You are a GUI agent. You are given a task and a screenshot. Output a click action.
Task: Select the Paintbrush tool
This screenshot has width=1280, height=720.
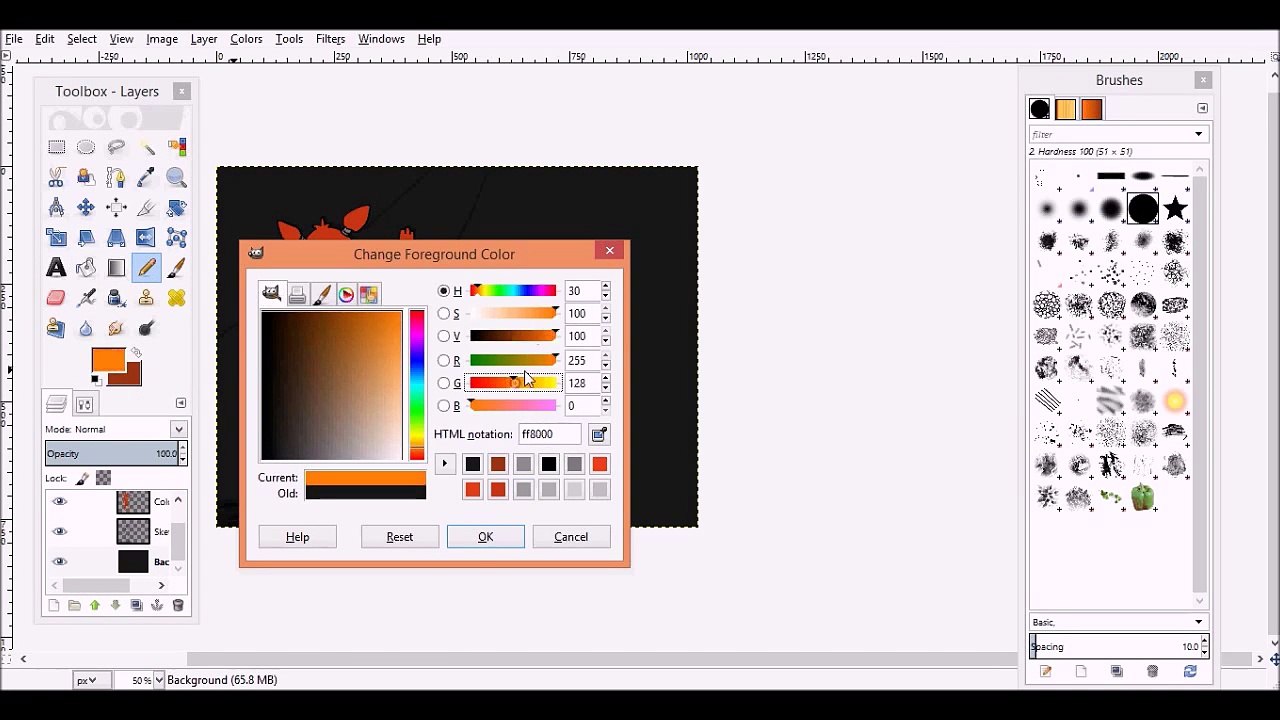click(x=177, y=267)
